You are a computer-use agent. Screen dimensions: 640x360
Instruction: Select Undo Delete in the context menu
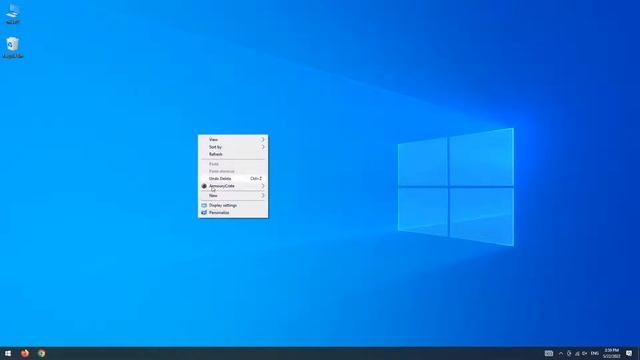pos(233,178)
